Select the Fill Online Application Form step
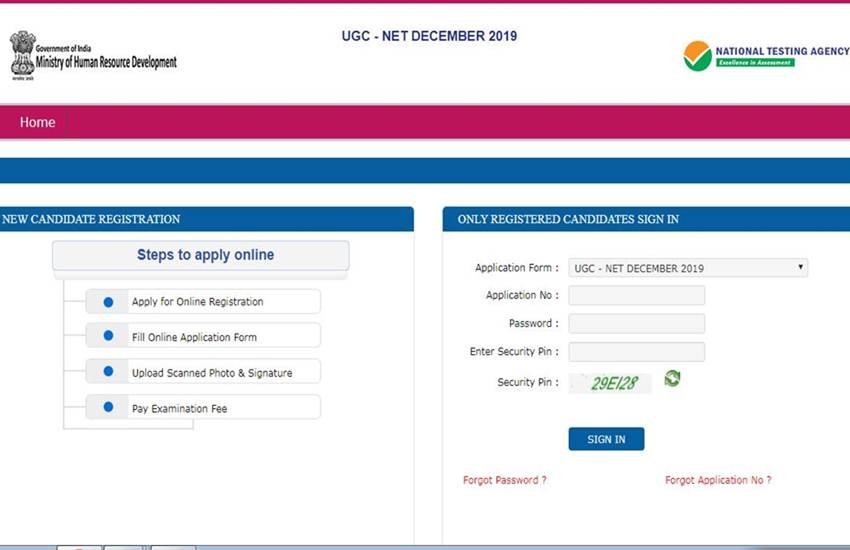This screenshot has height=550, width=850. (x=203, y=337)
